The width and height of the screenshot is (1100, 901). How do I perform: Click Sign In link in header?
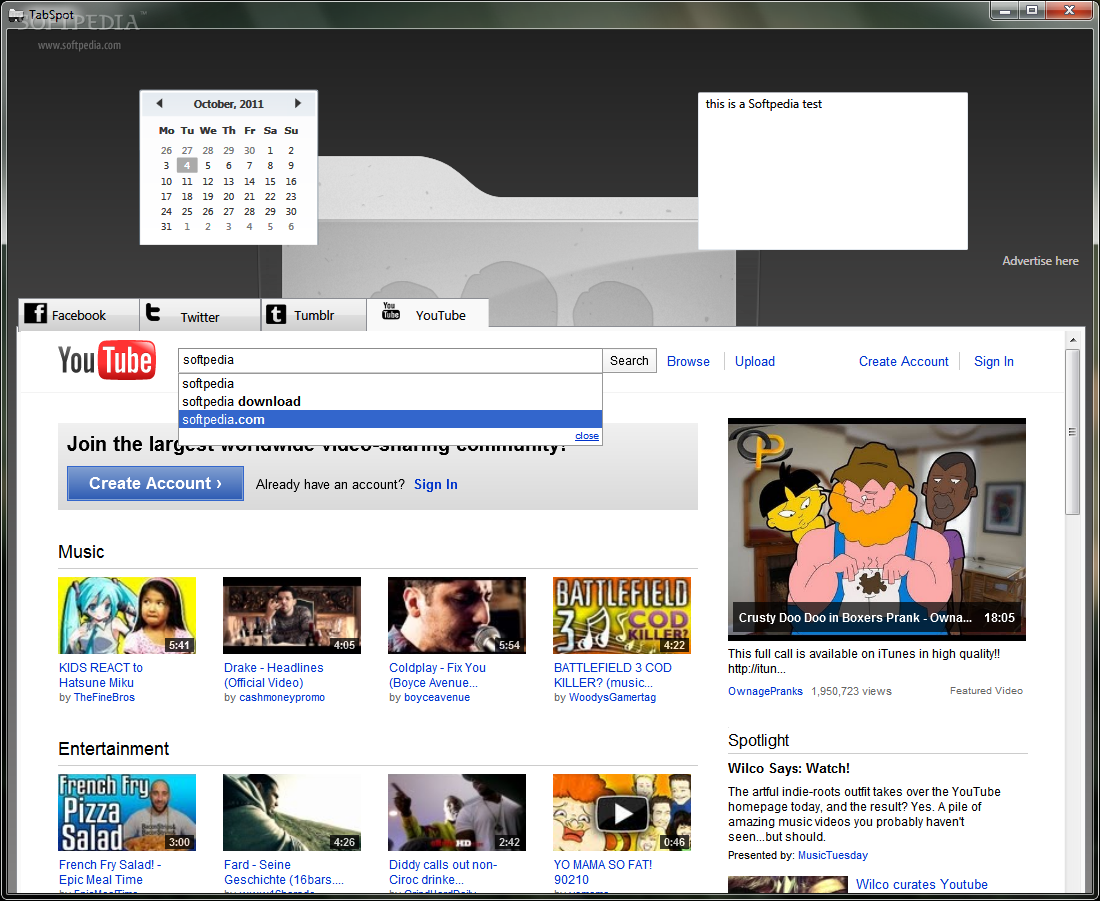click(993, 361)
